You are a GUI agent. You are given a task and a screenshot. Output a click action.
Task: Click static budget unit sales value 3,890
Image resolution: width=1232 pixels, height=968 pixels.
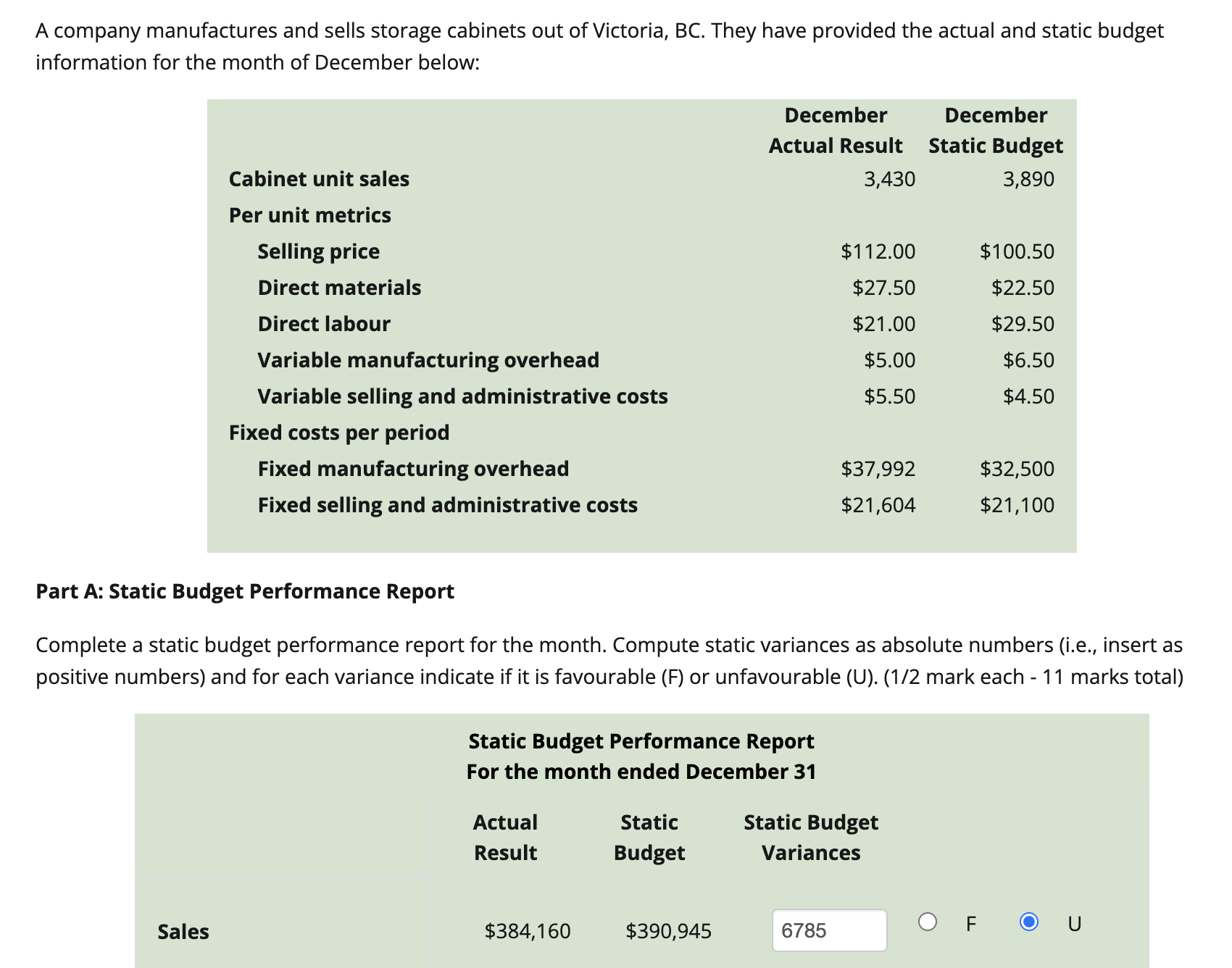[1029, 179]
